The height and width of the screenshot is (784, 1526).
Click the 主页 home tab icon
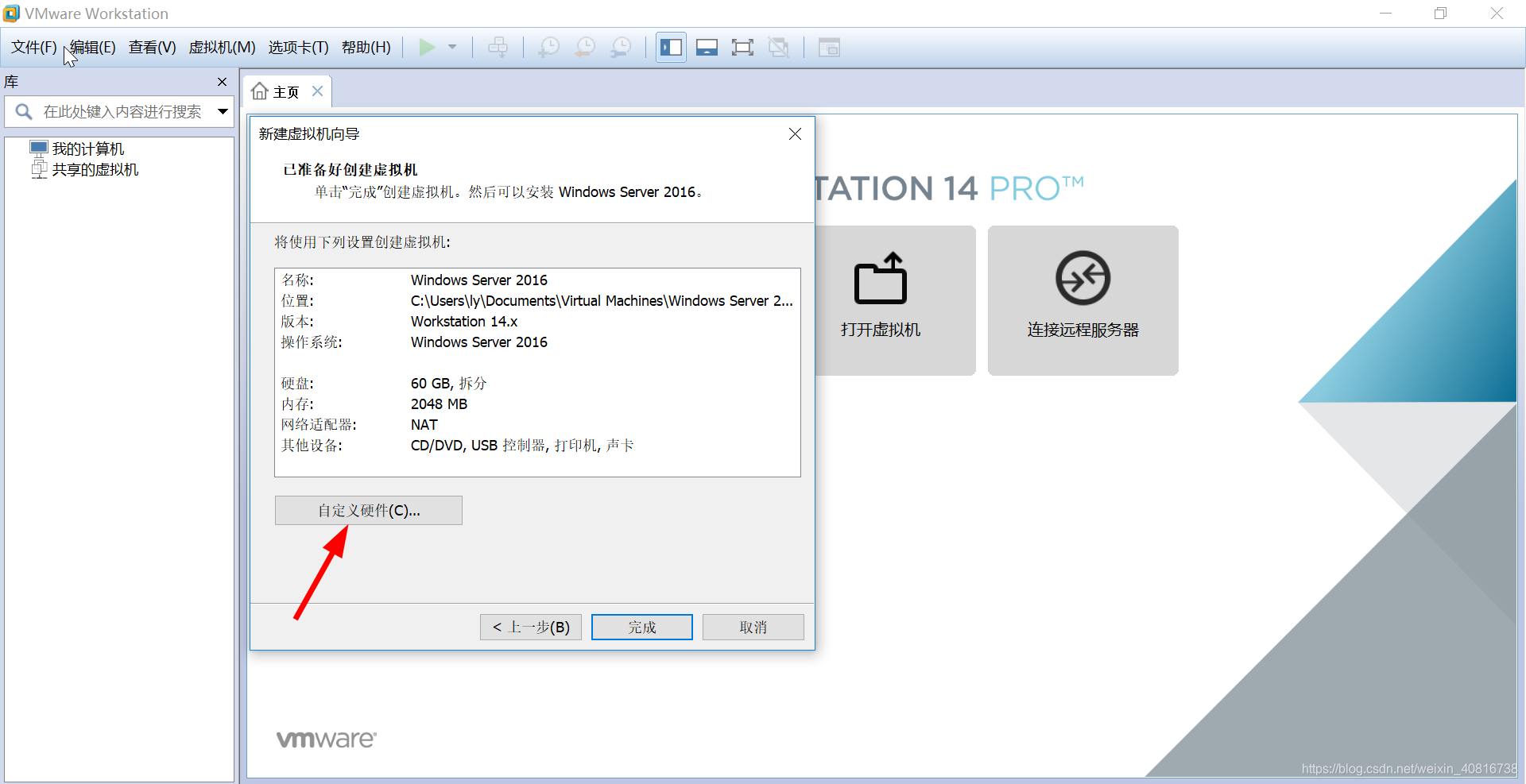coord(260,91)
